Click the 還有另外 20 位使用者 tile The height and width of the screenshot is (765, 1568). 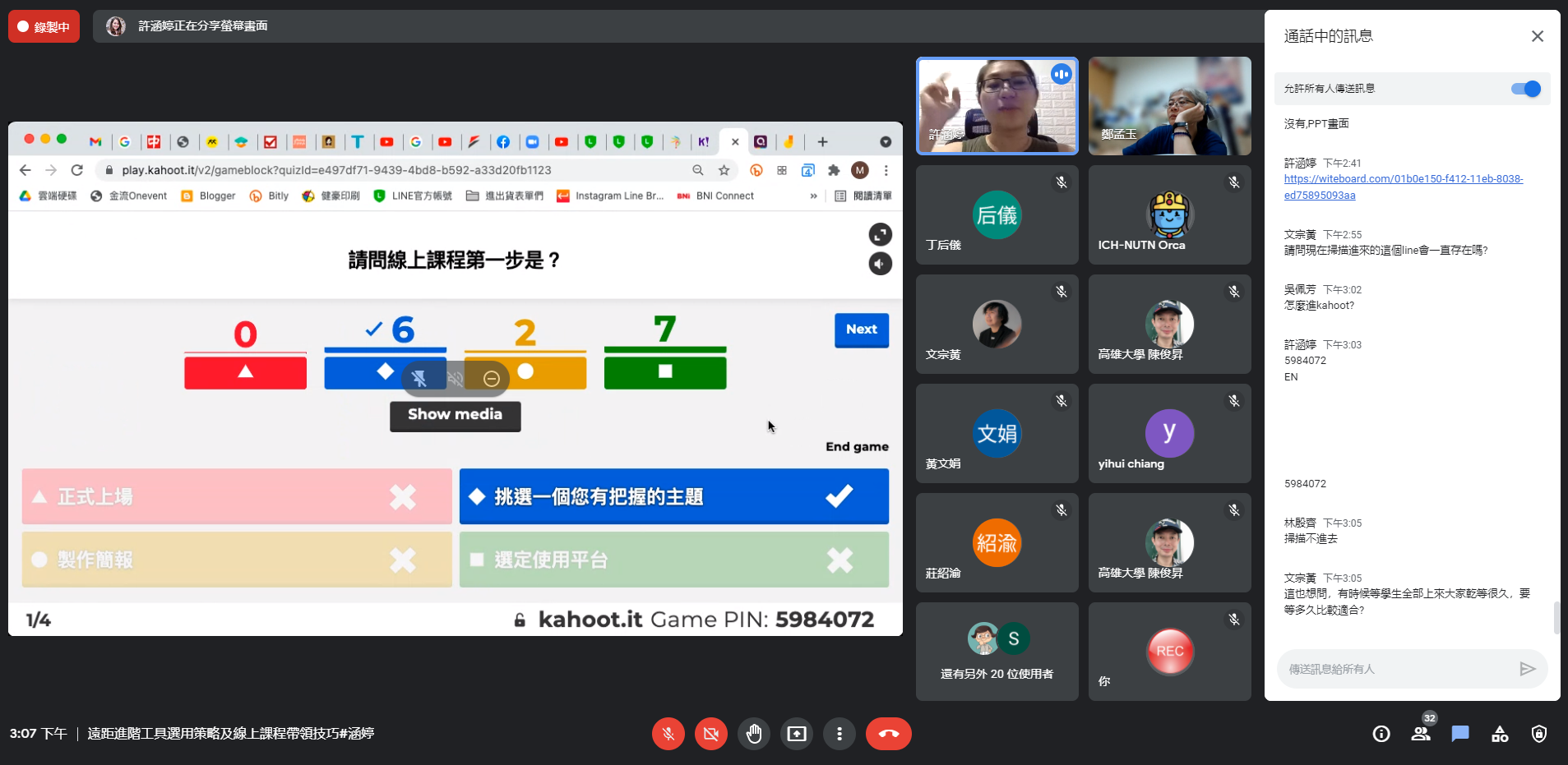(997, 652)
